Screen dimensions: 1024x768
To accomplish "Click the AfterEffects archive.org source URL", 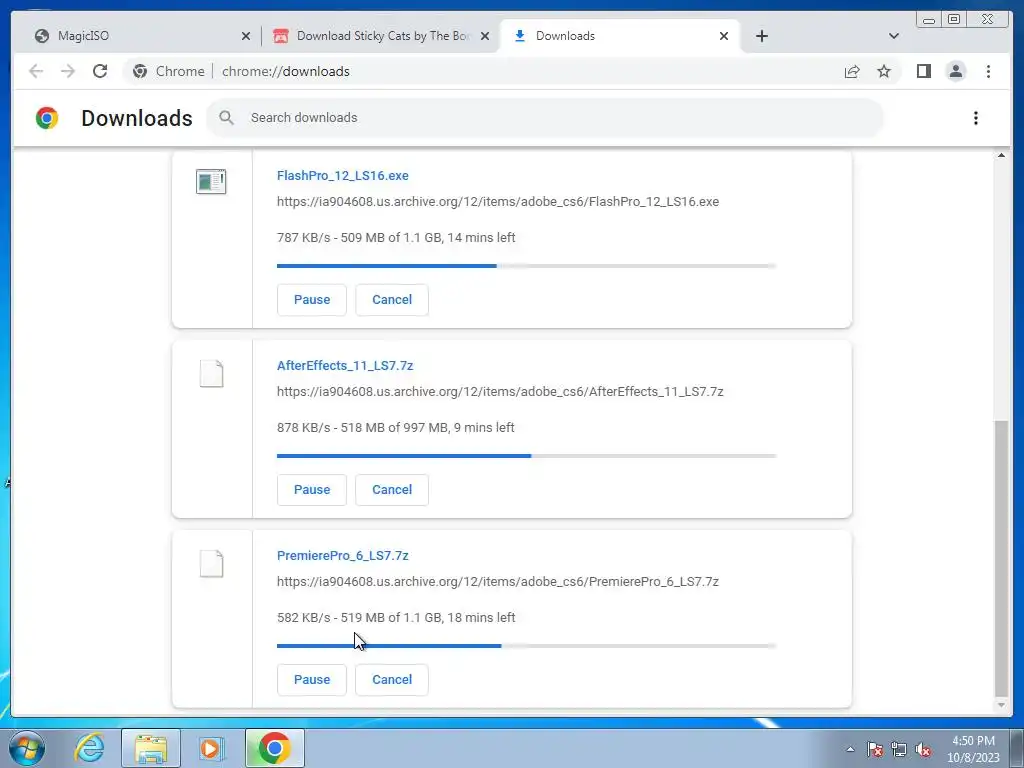I will coord(500,392).
